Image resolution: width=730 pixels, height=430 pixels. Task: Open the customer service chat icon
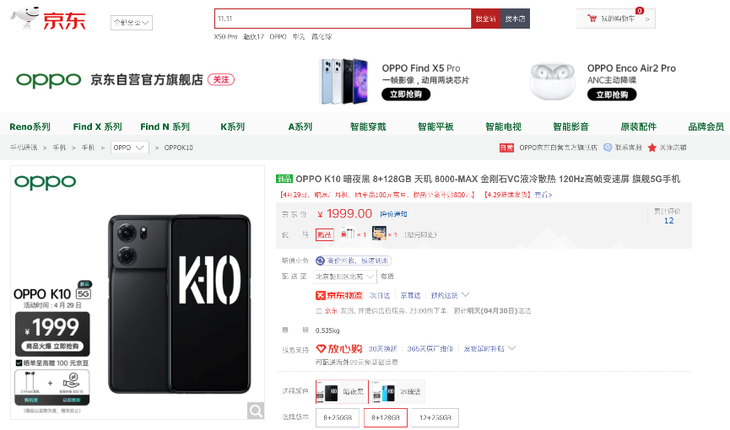click(607, 148)
